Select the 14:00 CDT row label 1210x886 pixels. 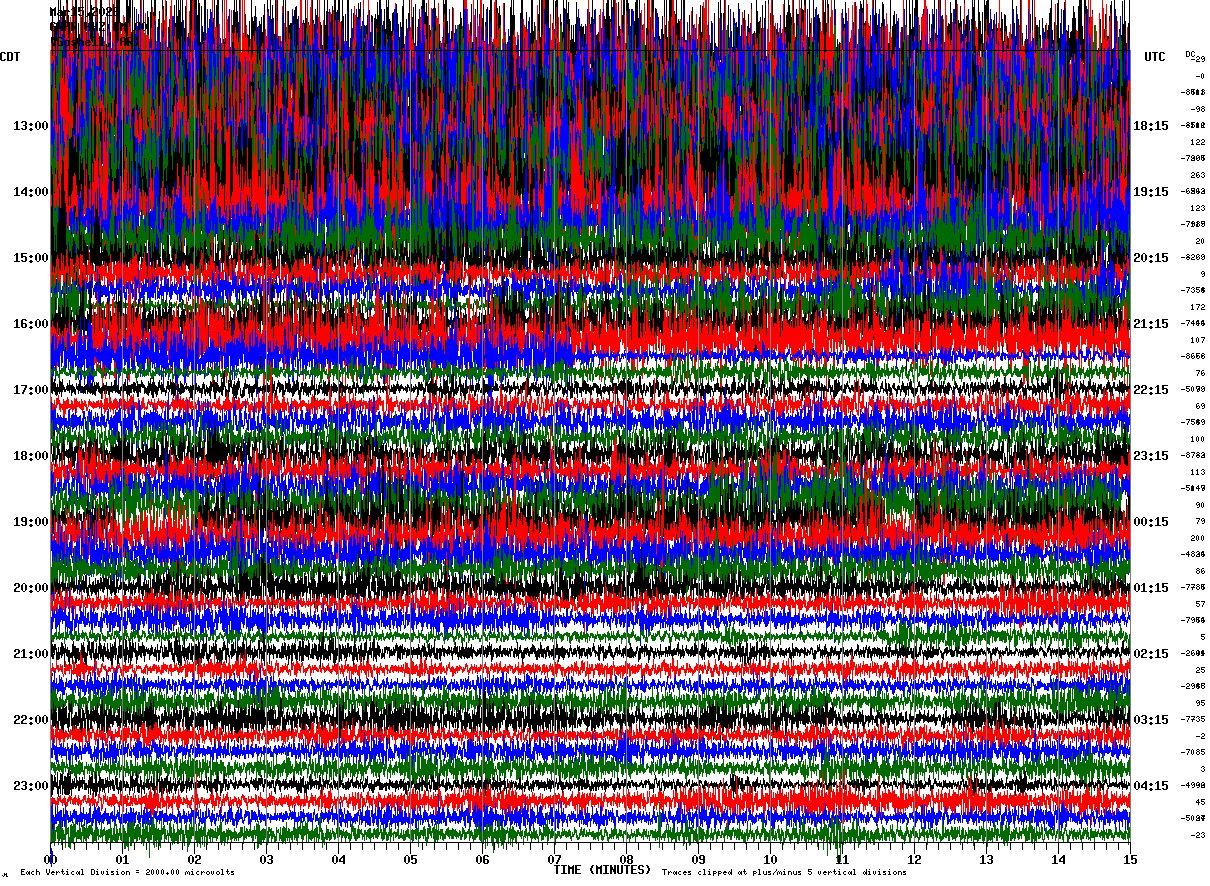pyautogui.click(x=31, y=192)
